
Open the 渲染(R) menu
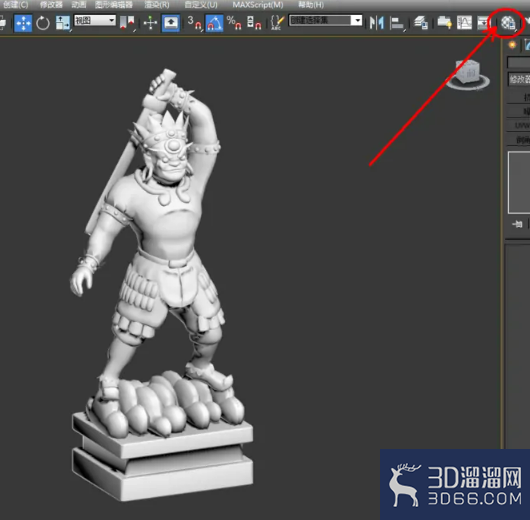(157, 5)
